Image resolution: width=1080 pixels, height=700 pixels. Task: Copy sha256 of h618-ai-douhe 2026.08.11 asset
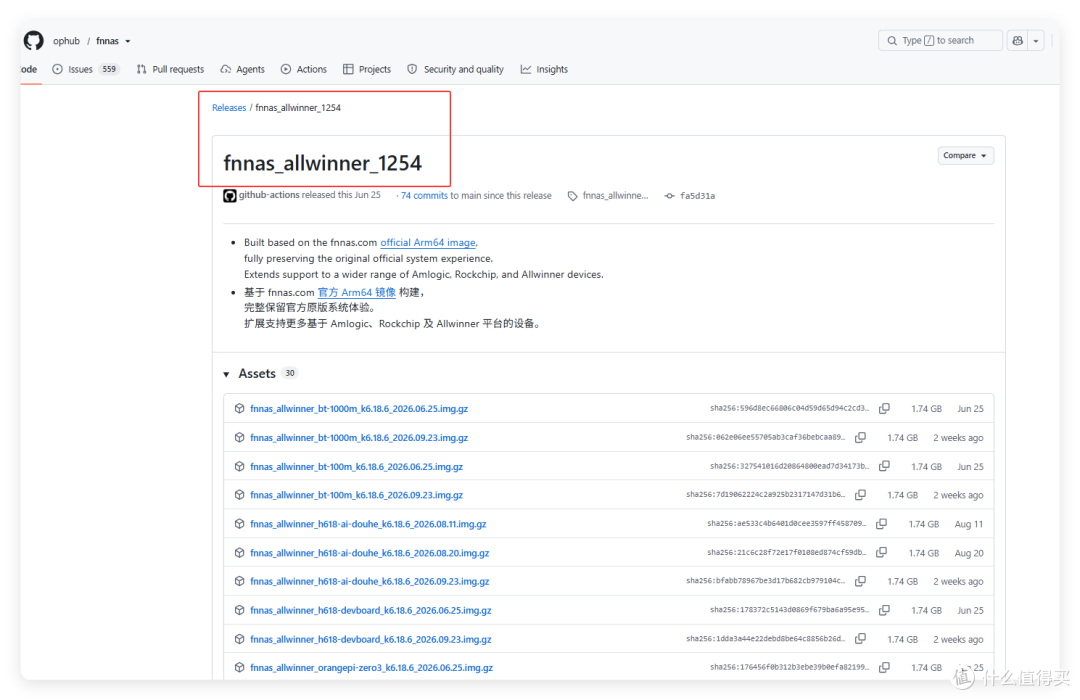tap(882, 524)
